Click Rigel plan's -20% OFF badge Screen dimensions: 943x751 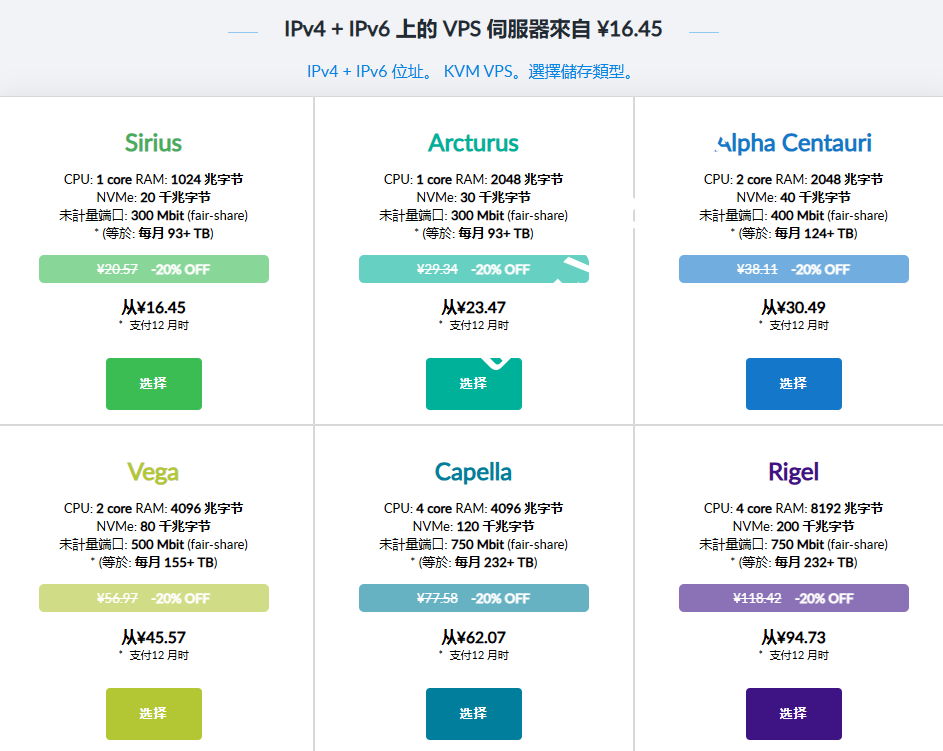pos(793,598)
